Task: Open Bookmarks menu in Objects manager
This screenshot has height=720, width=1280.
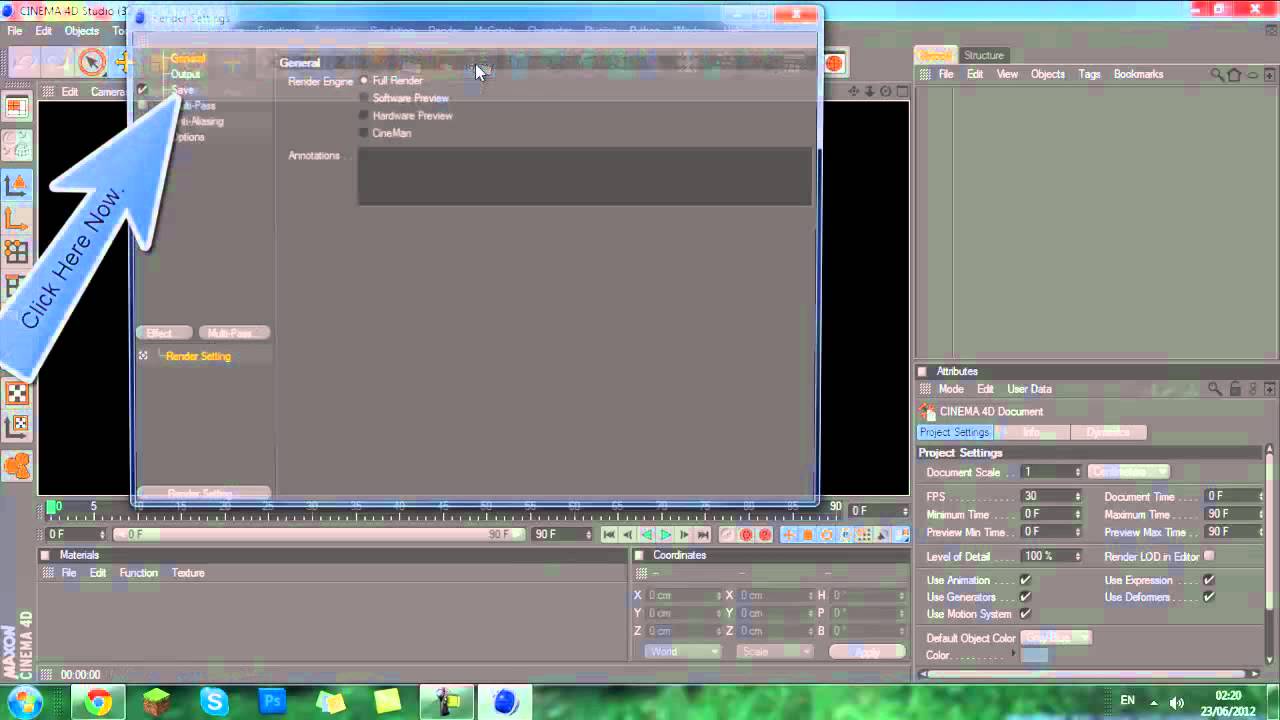Action: [1138, 74]
